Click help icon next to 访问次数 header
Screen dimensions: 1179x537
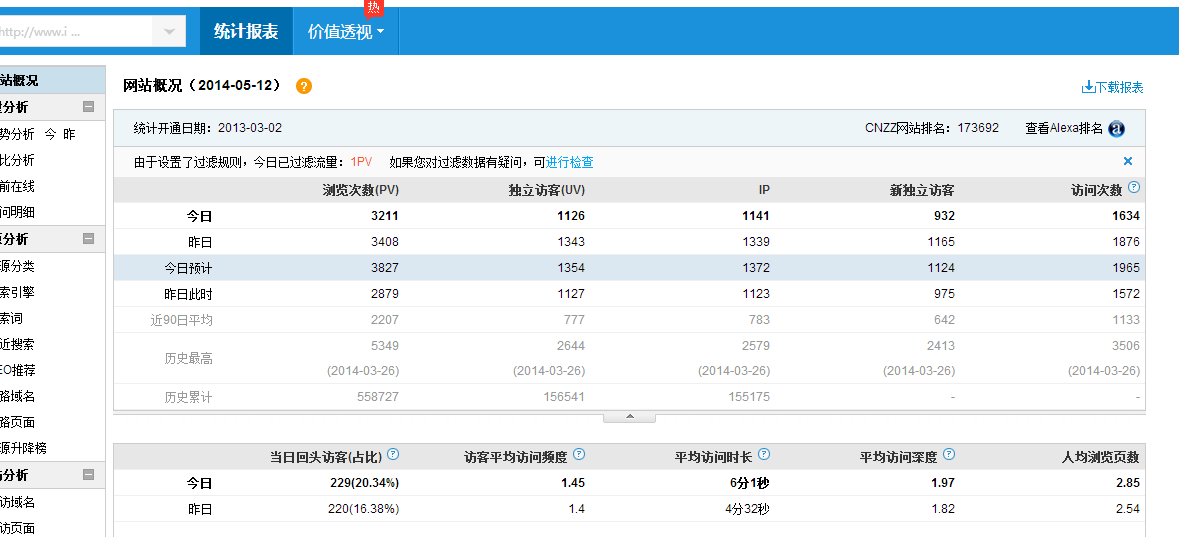click(x=1134, y=187)
